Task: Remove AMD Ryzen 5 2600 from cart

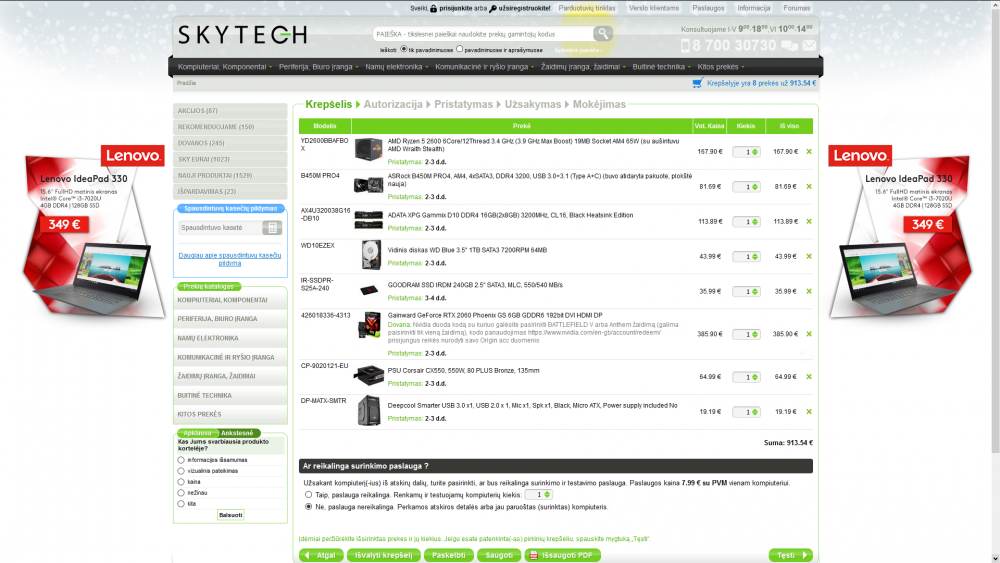Action: pos(809,152)
